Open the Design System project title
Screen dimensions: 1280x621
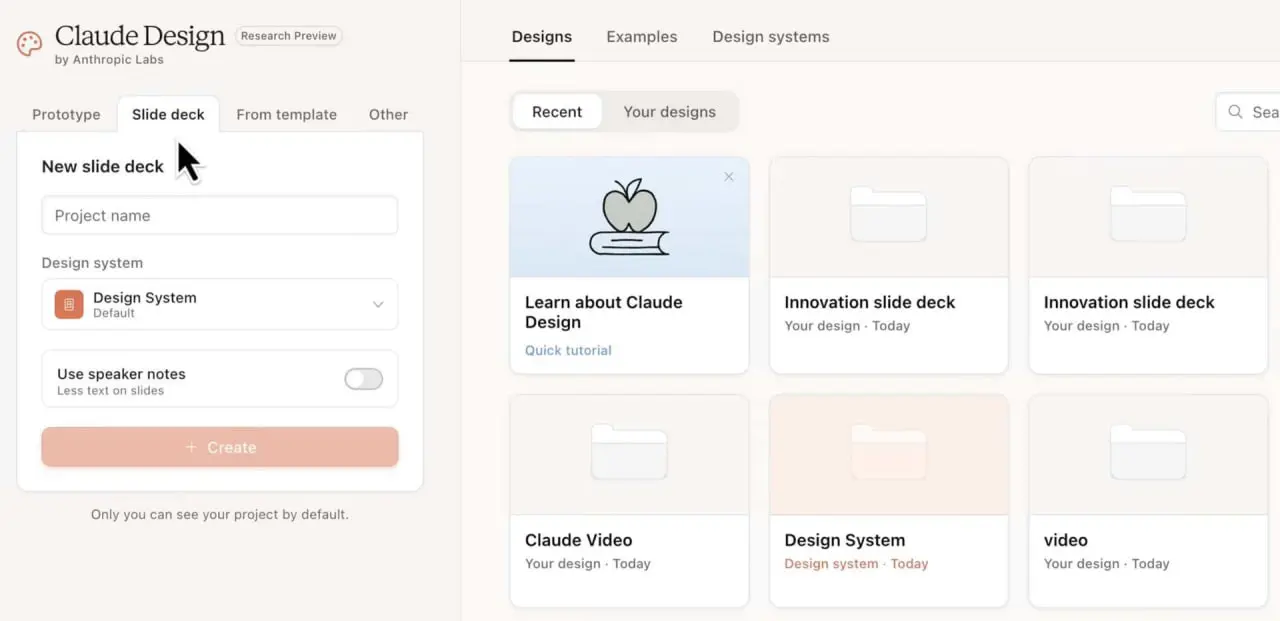coord(845,540)
